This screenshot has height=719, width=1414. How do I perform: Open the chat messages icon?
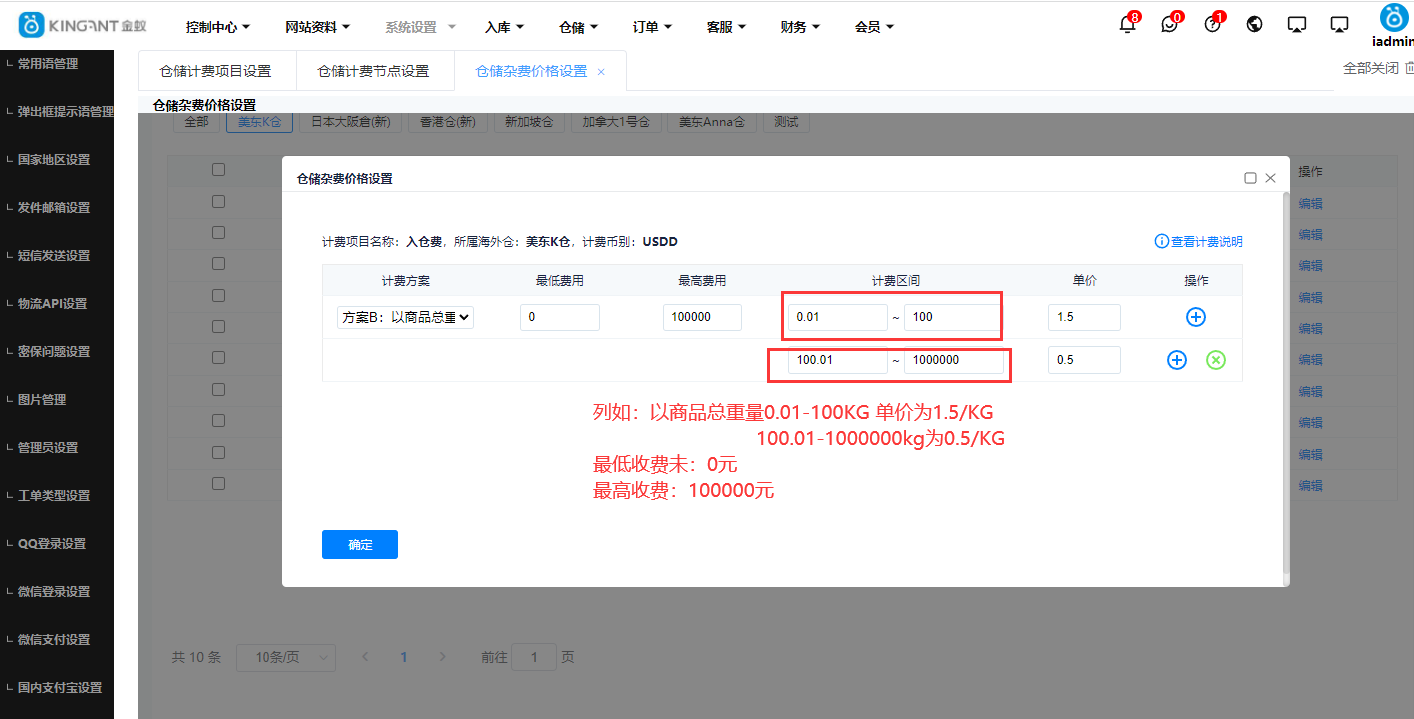tap(1169, 24)
